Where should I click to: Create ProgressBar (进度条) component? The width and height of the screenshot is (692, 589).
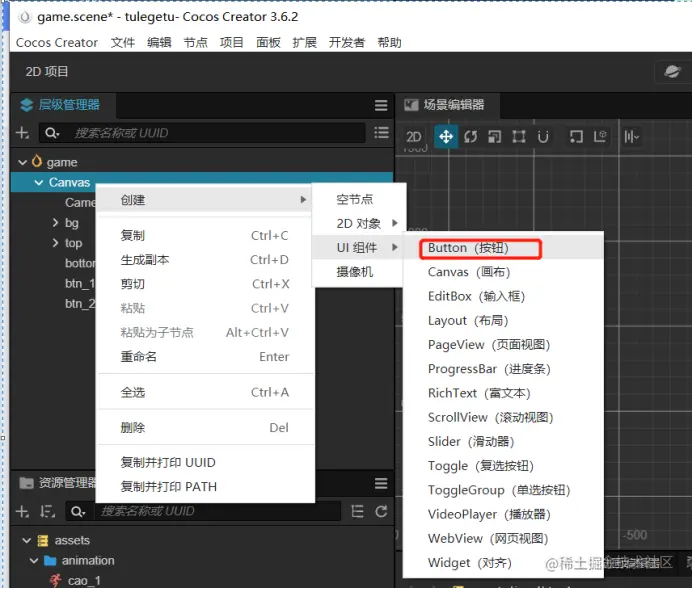pos(503,369)
